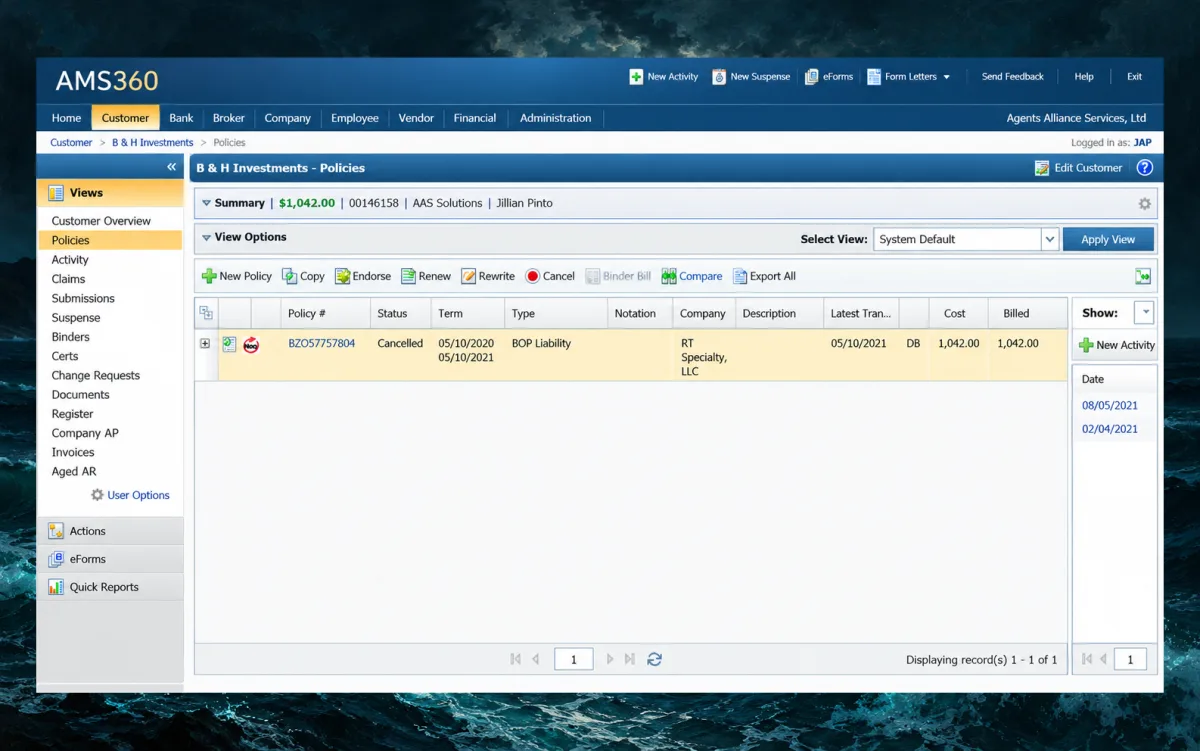Click the expand-all icon in grid header
This screenshot has height=751, width=1200.
pos(206,313)
